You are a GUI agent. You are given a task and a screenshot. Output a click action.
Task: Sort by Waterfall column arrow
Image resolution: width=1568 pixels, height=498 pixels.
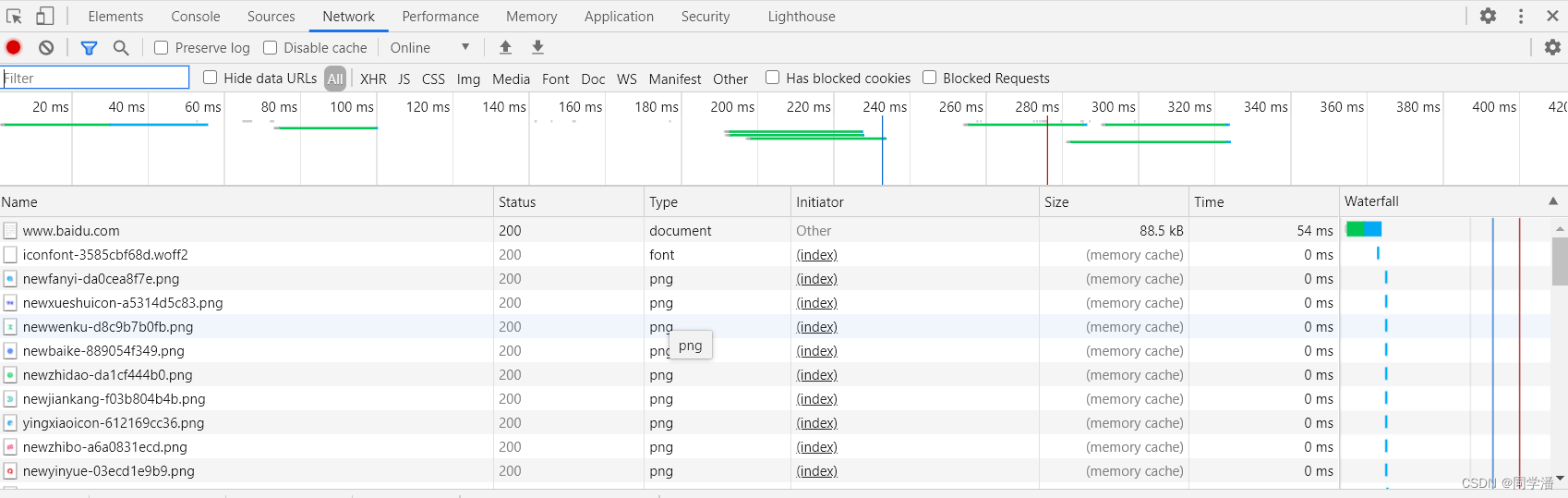[x=1553, y=200]
